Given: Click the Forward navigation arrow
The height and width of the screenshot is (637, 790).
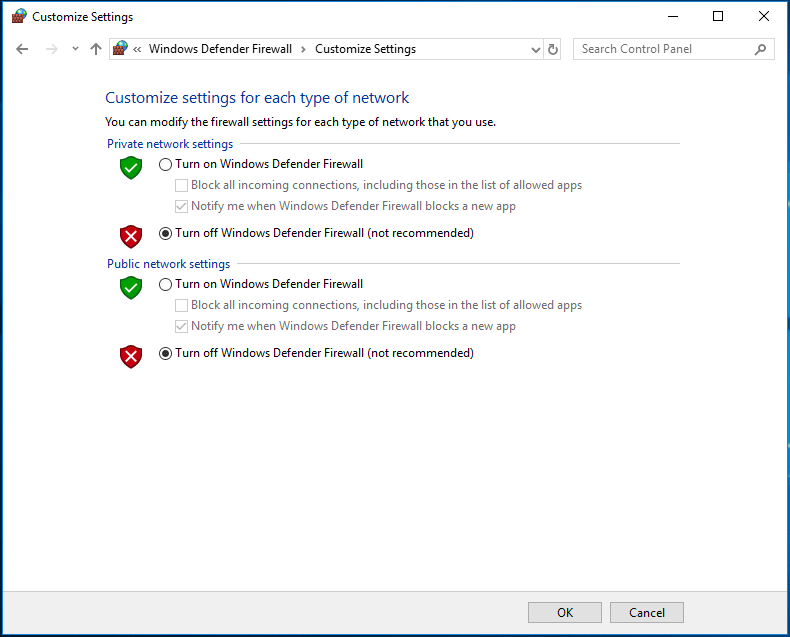Looking at the screenshot, I should tap(51, 49).
